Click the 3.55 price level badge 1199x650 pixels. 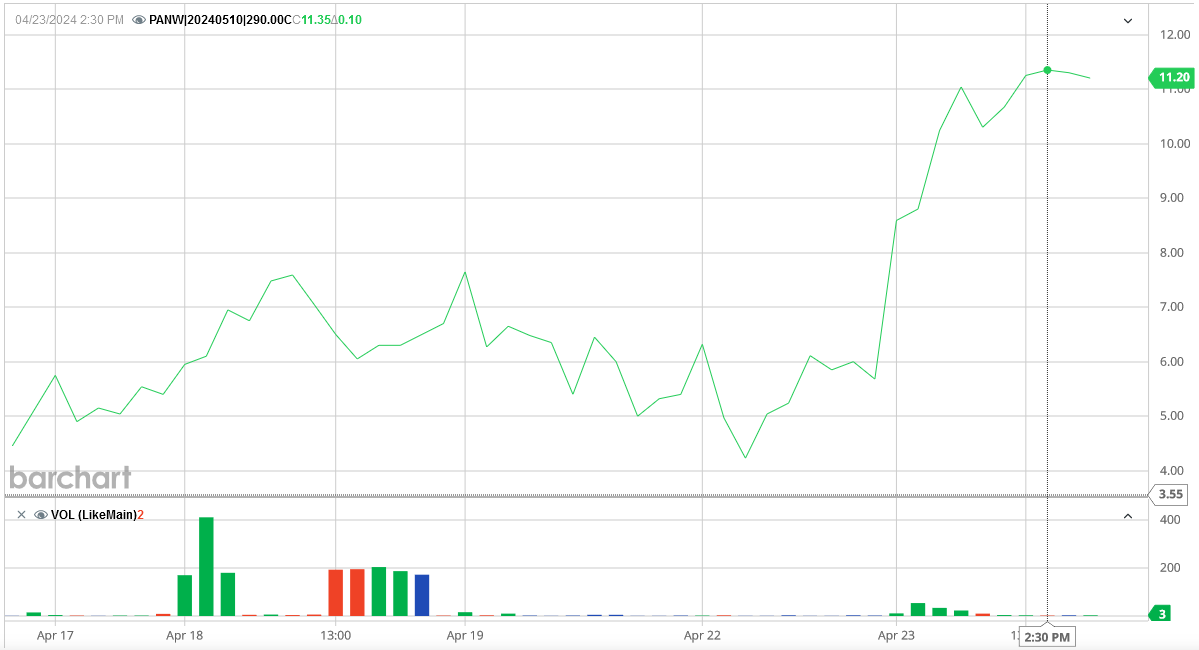tap(1171, 493)
